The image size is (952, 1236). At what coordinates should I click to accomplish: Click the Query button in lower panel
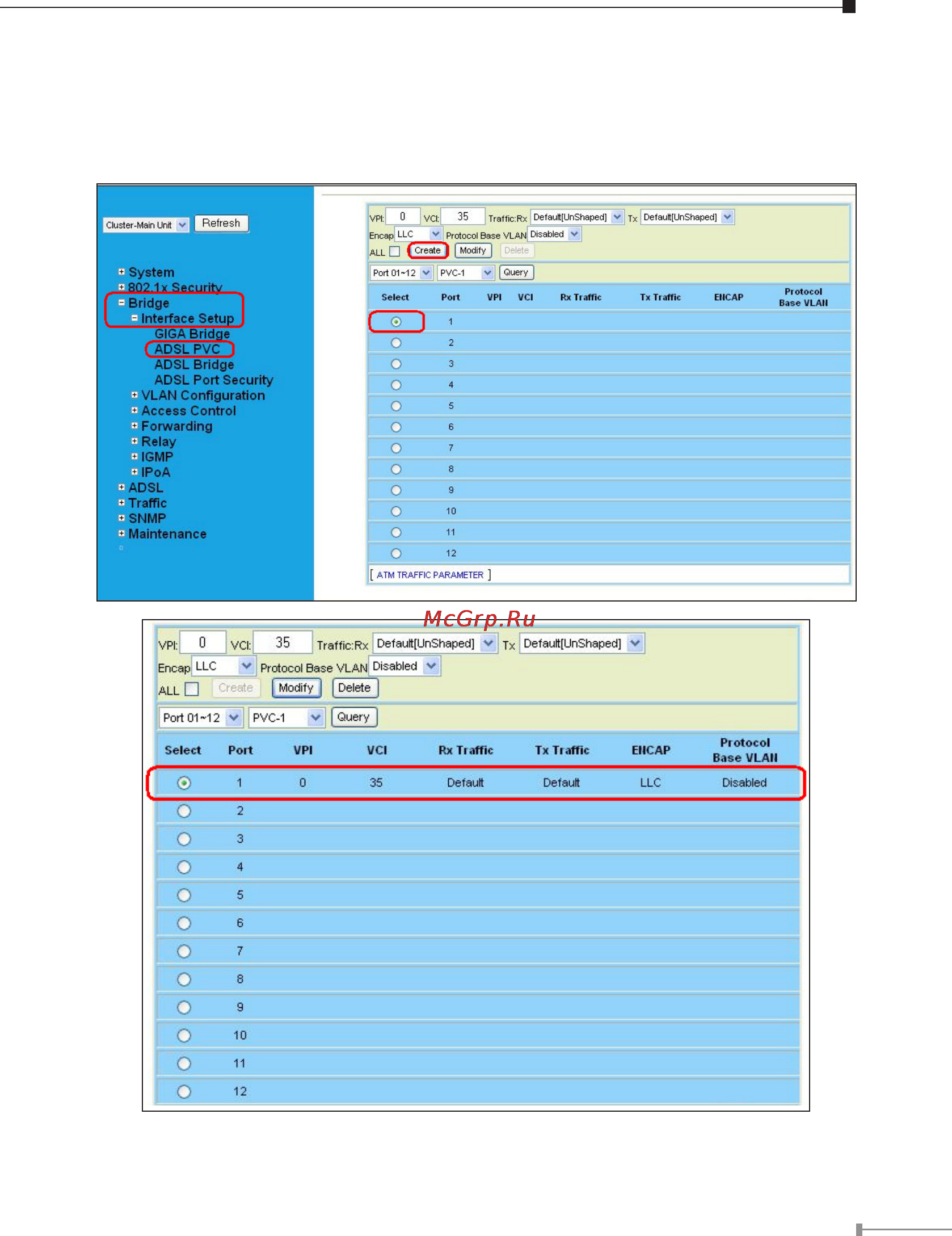click(x=353, y=717)
